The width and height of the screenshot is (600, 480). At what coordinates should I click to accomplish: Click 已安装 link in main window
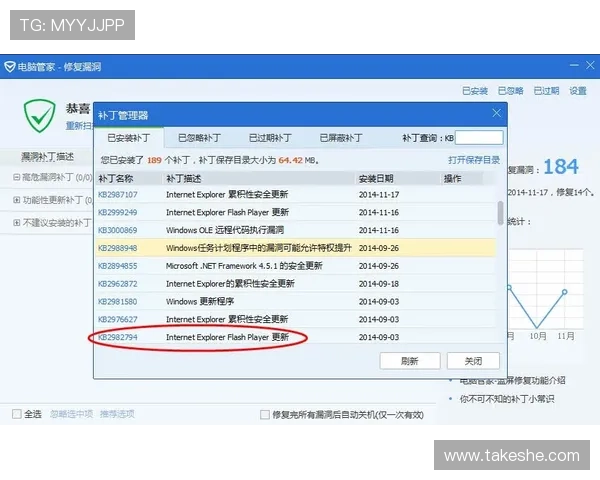point(474,91)
